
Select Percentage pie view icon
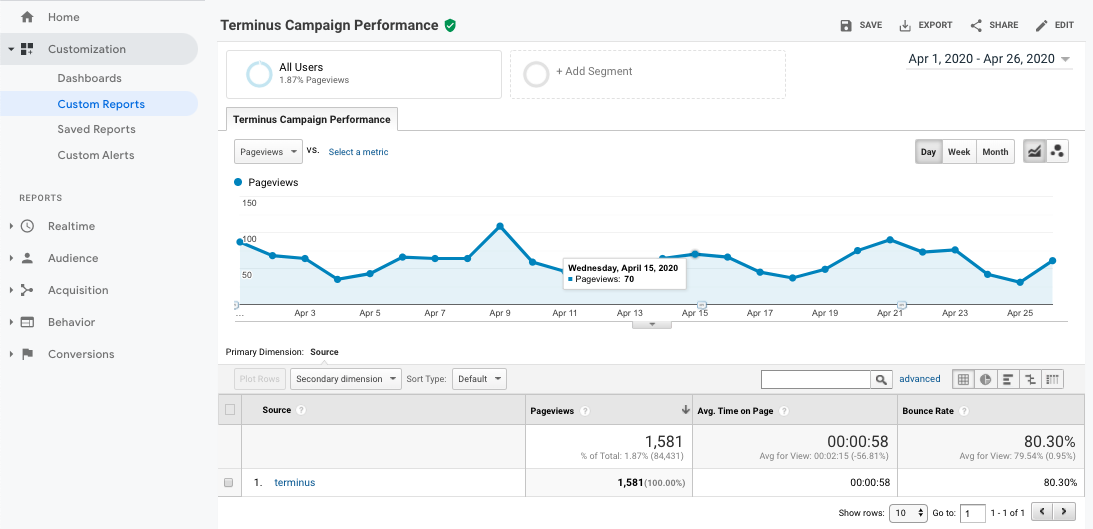986,379
